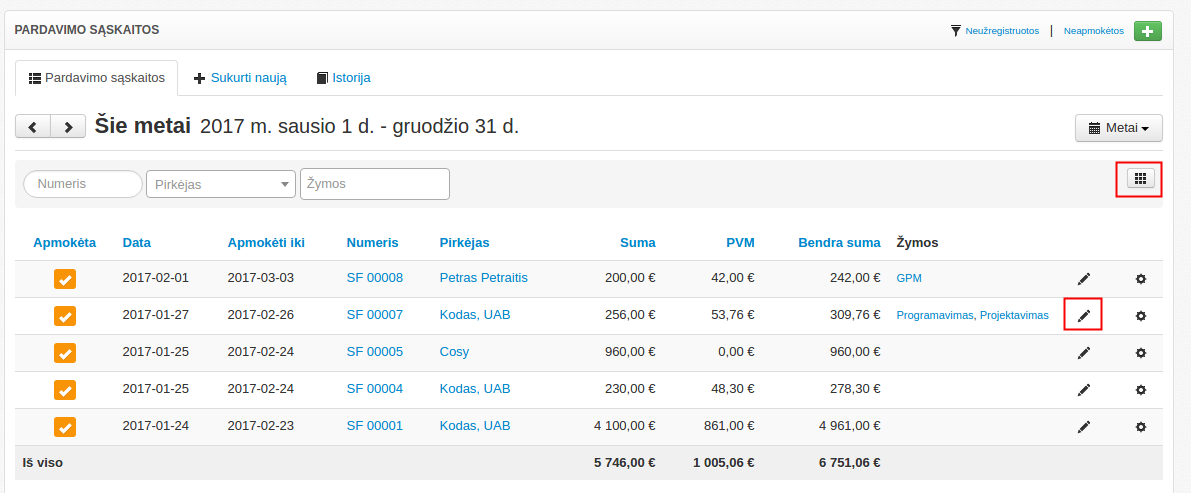The height and width of the screenshot is (493, 1191).
Task: Go to next year with right arrow
Action: coord(68,127)
